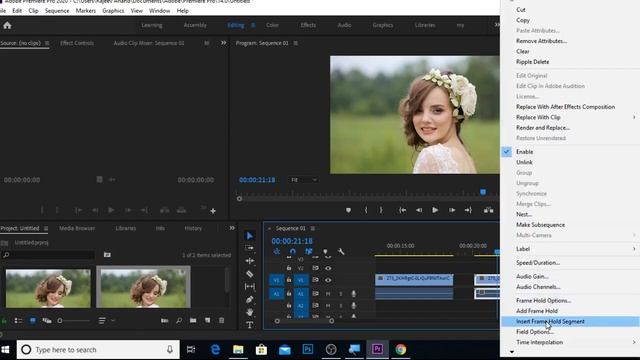Screen dimensions: 640x360
Task: Open Source monitor button editor plus
Action: (213, 211)
